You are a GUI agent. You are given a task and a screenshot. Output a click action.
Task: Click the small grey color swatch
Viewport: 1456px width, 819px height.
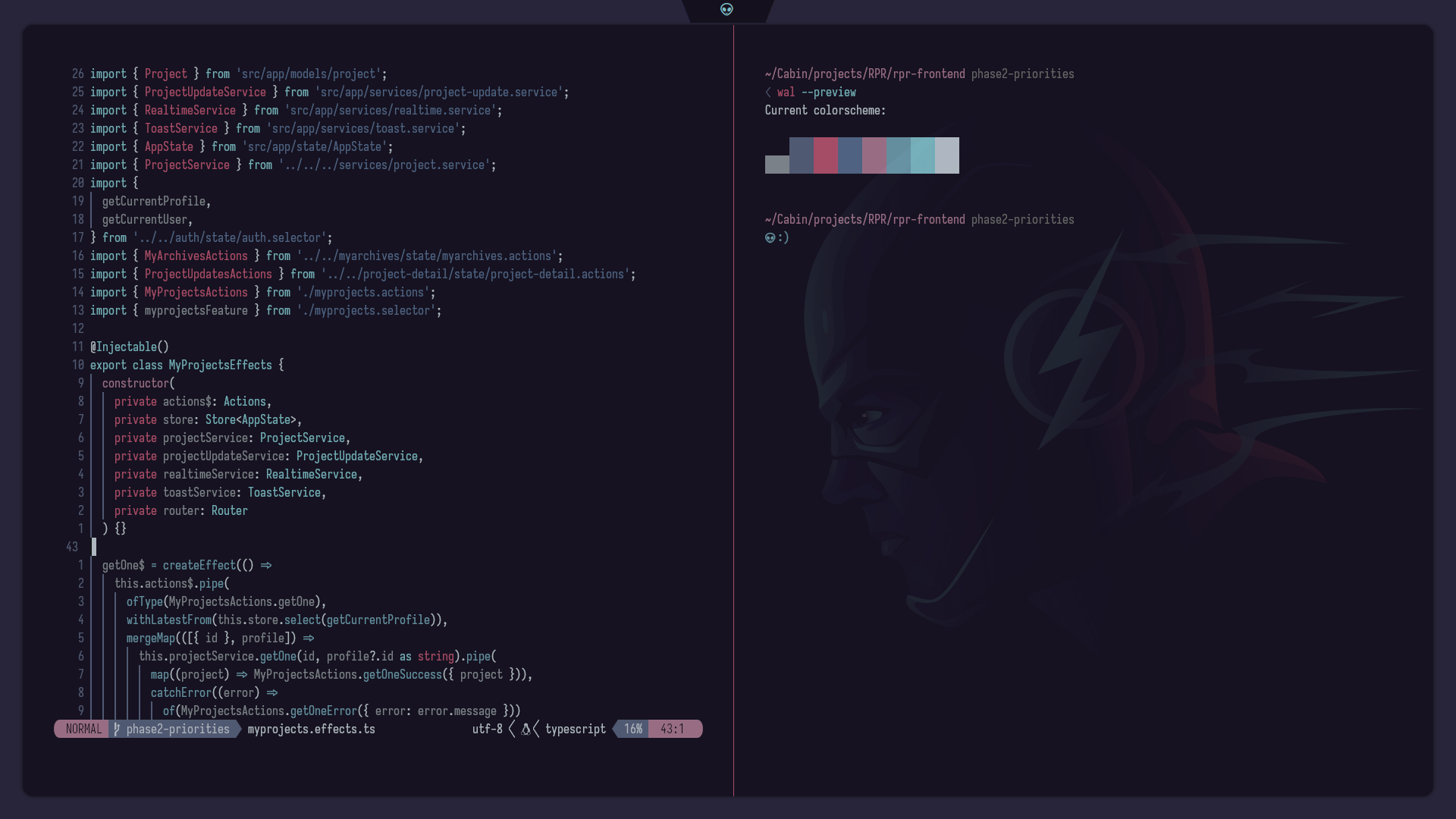click(x=777, y=165)
